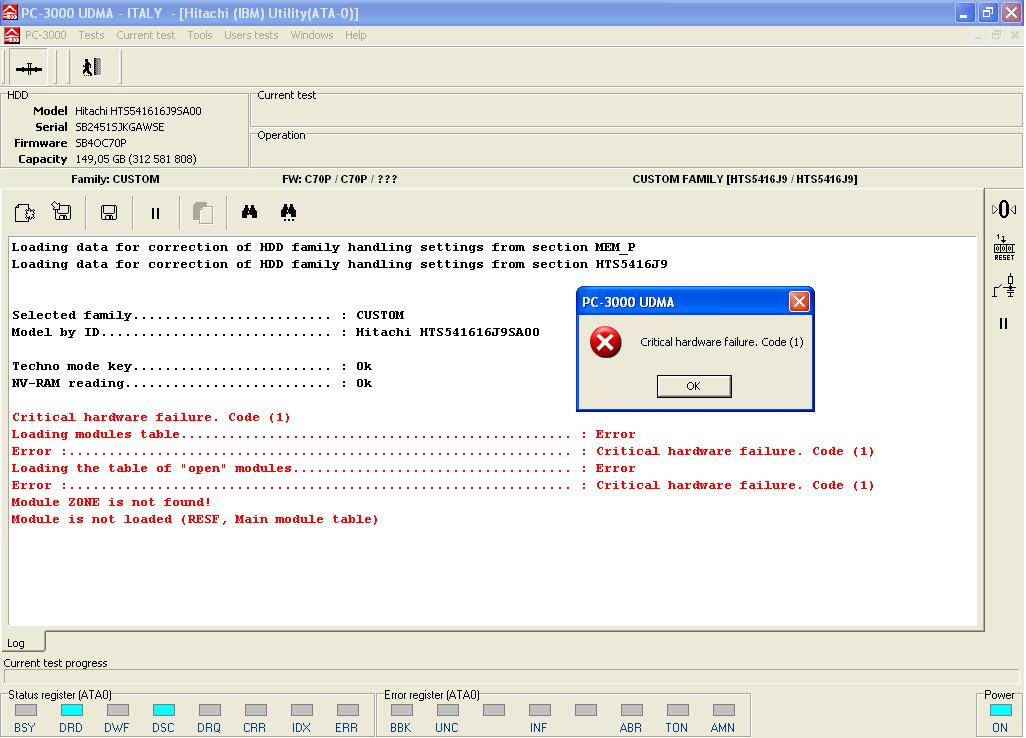1026x738 pixels.
Task: Click the power supply control icon
Action: coord(1004,287)
